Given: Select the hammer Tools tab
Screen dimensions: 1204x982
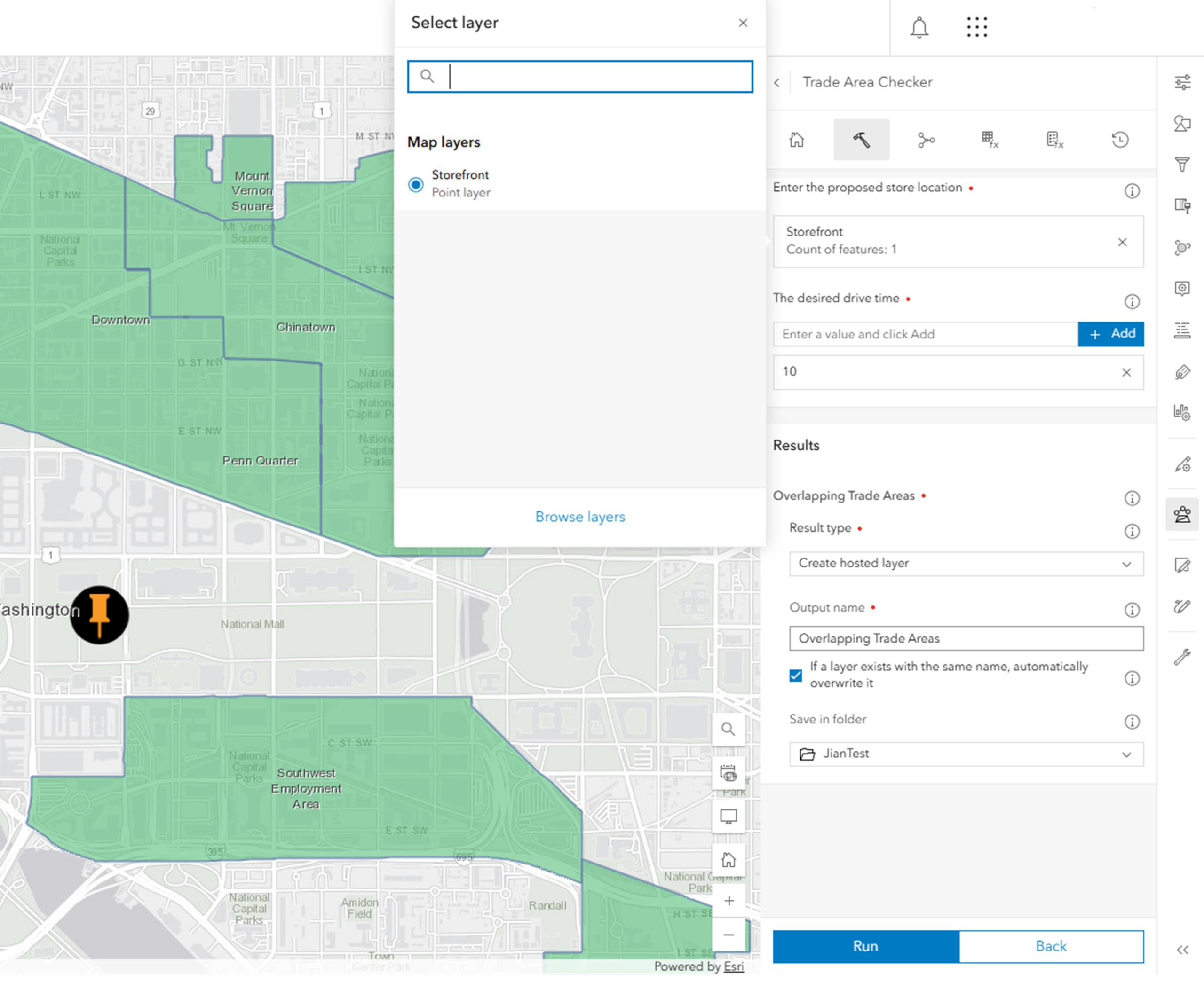Looking at the screenshot, I should pos(861,140).
